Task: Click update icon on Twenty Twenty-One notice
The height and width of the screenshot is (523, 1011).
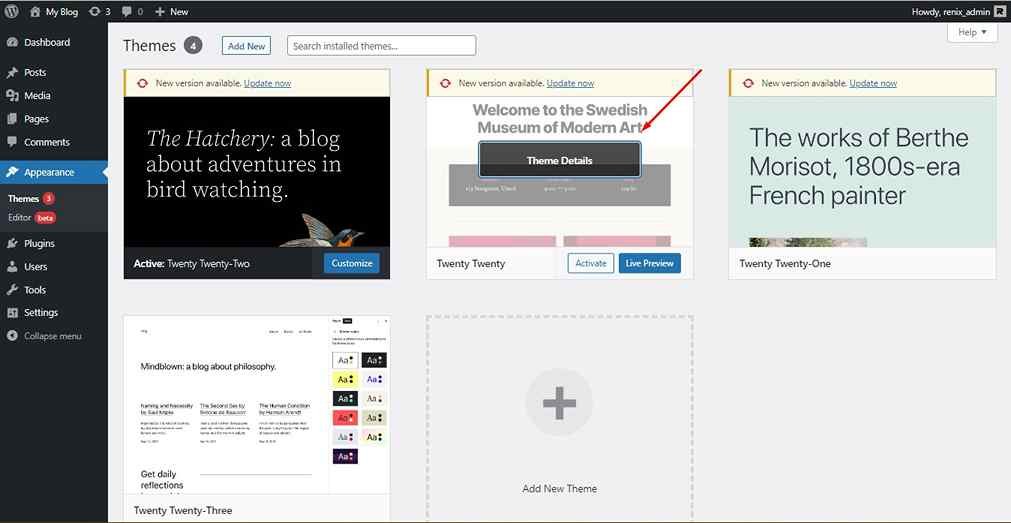Action: [749, 83]
